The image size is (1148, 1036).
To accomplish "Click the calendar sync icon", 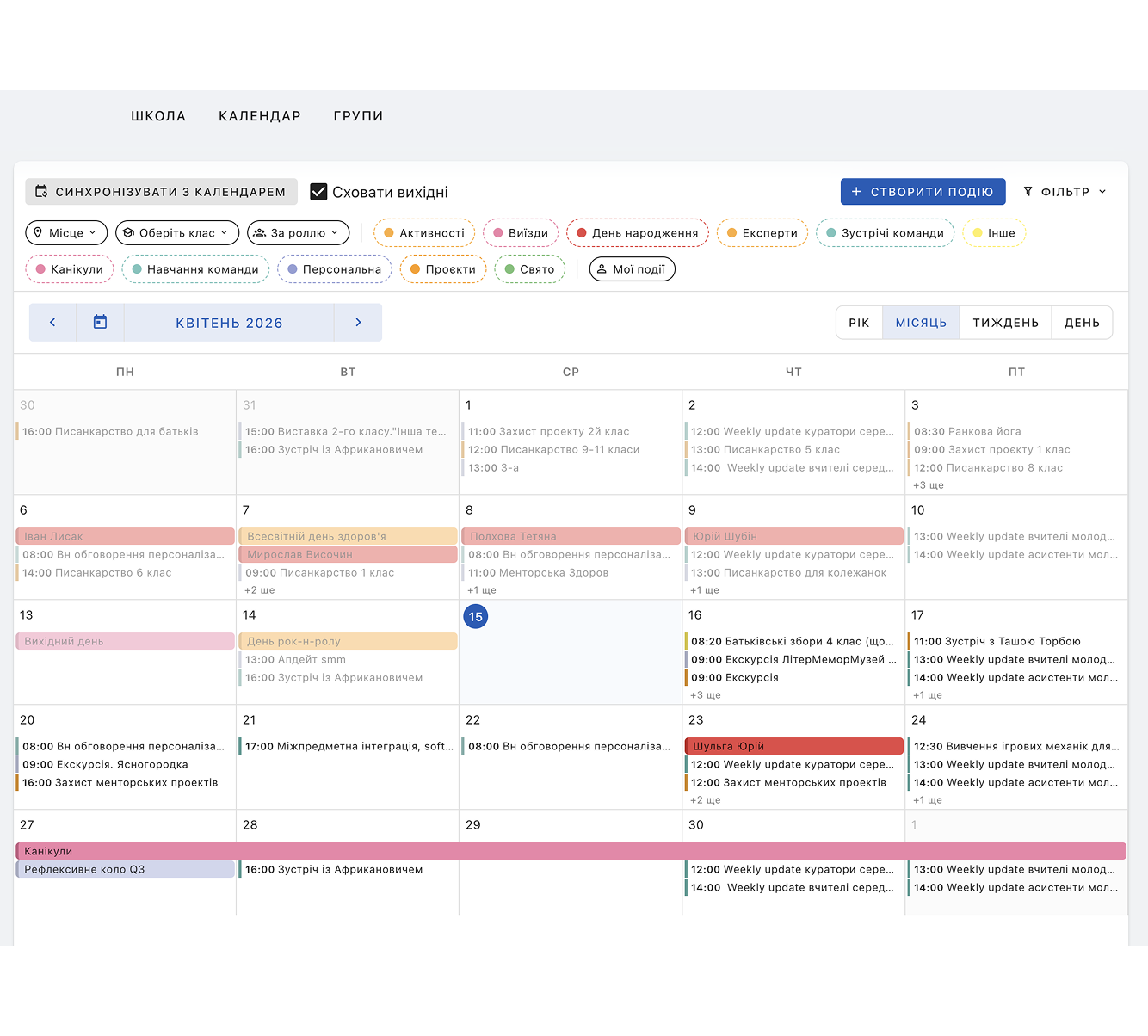I will (x=41, y=192).
